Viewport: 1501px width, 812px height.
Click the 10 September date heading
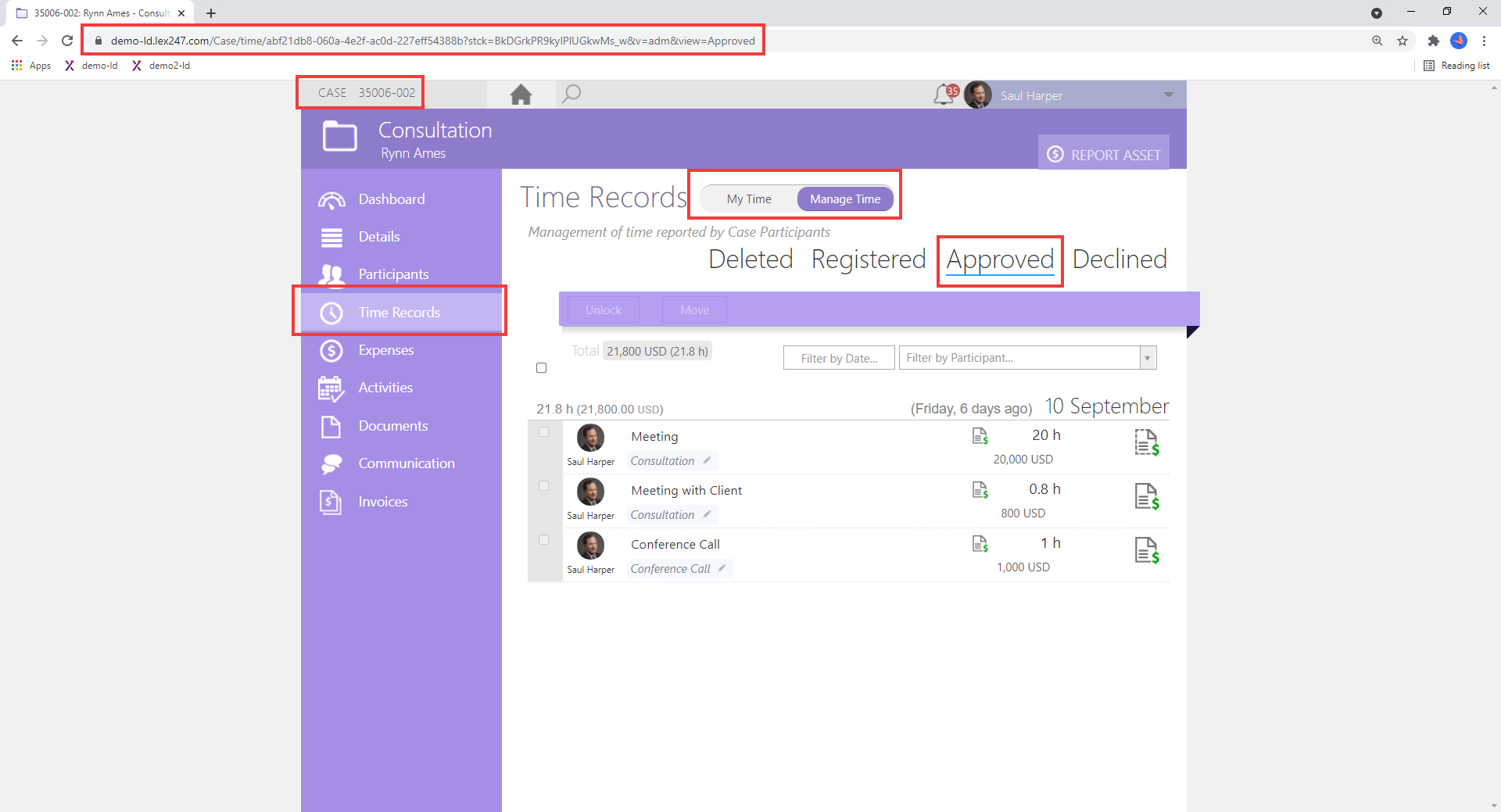[1107, 406]
